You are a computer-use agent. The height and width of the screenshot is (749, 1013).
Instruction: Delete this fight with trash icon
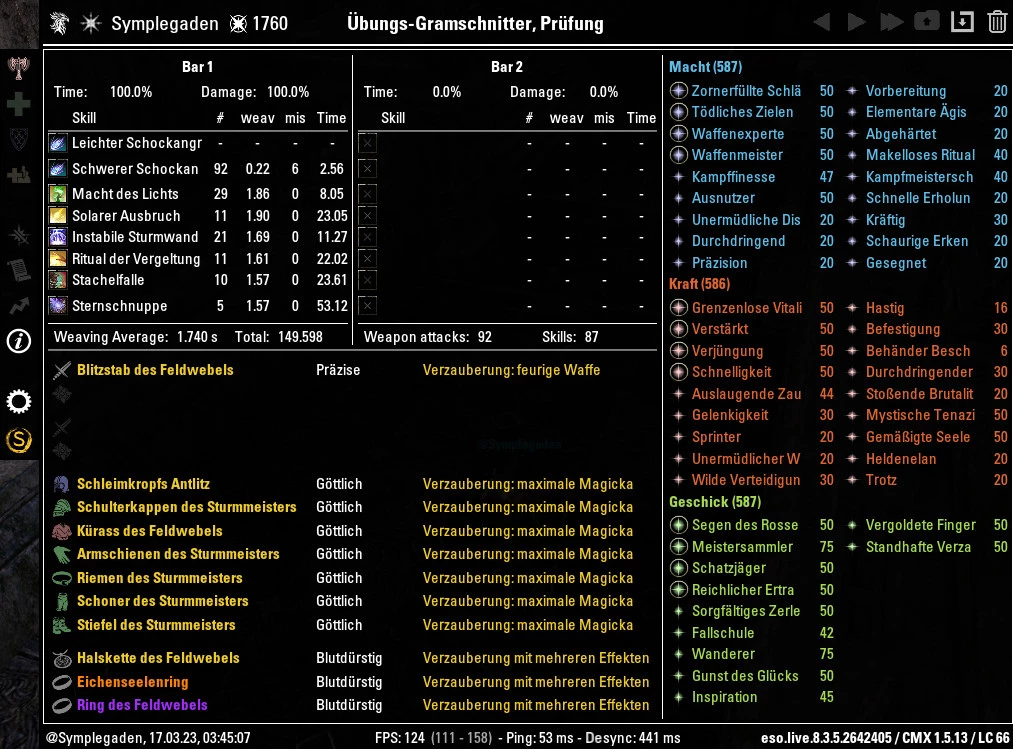click(996, 22)
